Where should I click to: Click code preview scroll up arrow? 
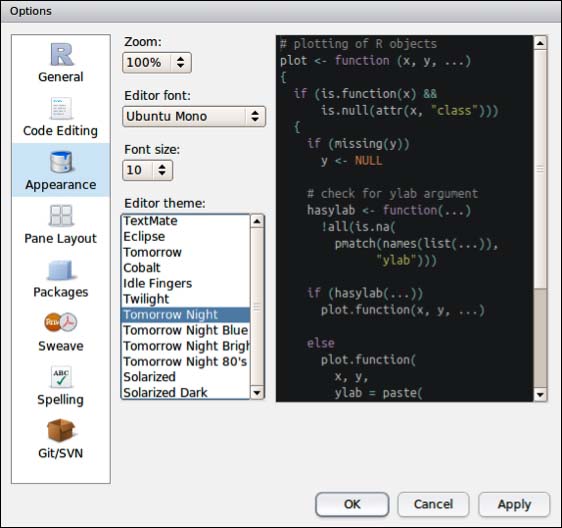coord(540,43)
